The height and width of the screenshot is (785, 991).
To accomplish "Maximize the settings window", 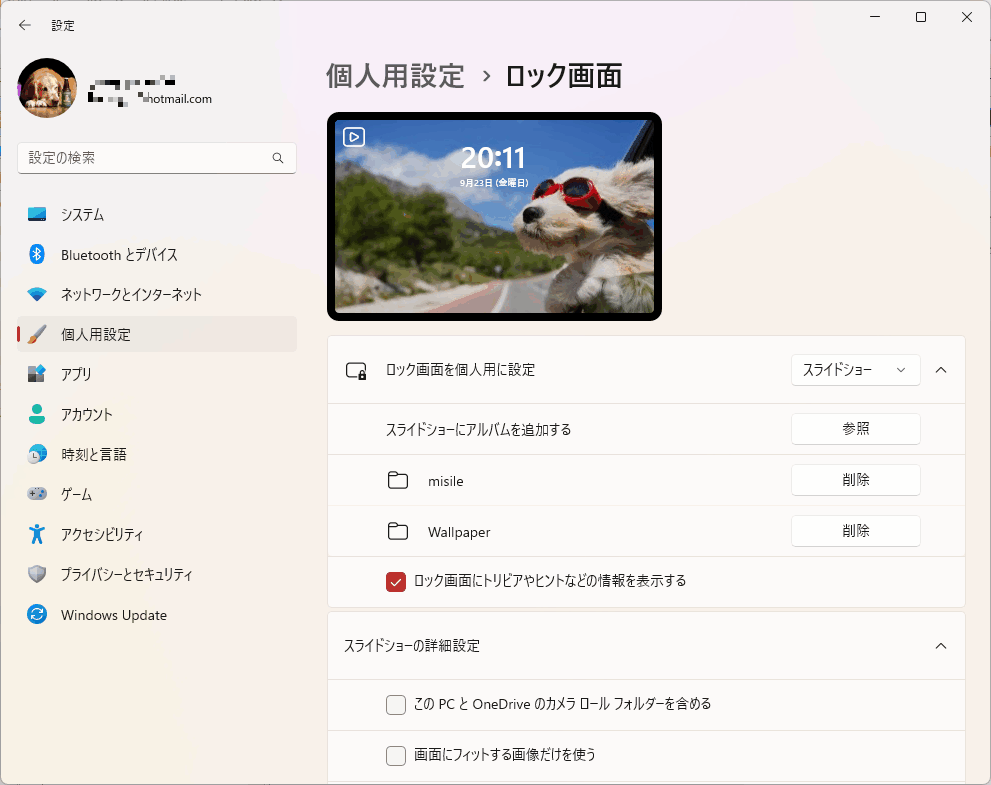I will (921, 17).
